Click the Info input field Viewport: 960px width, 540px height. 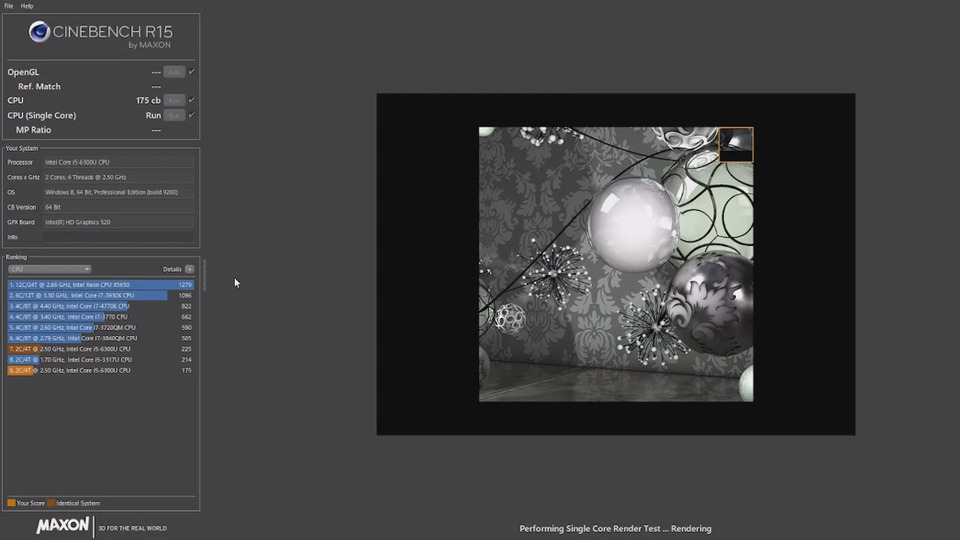pos(118,237)
